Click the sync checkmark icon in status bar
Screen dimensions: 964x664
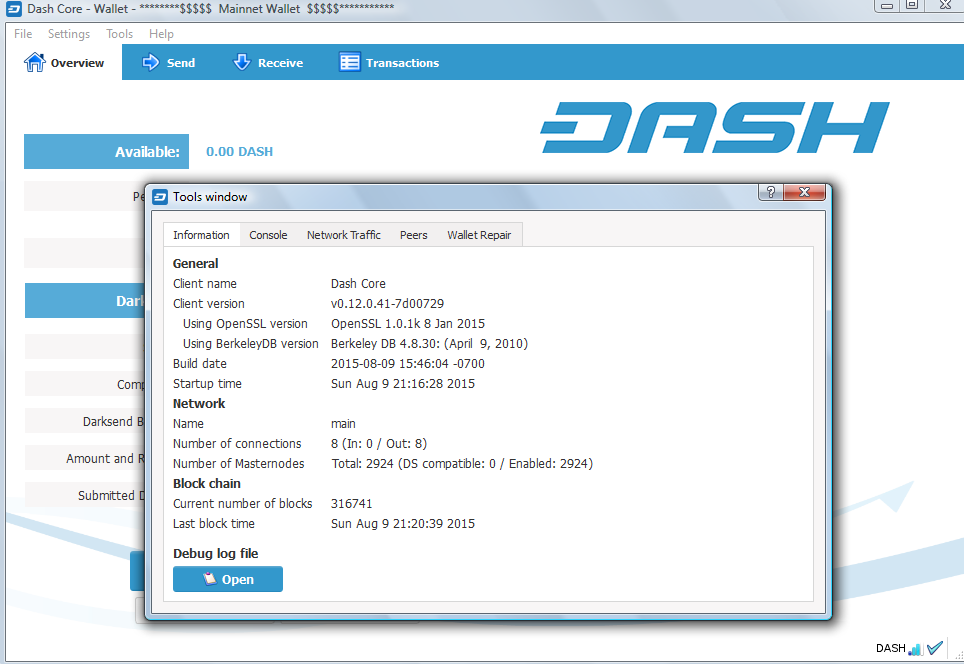(x=935, y=647)
